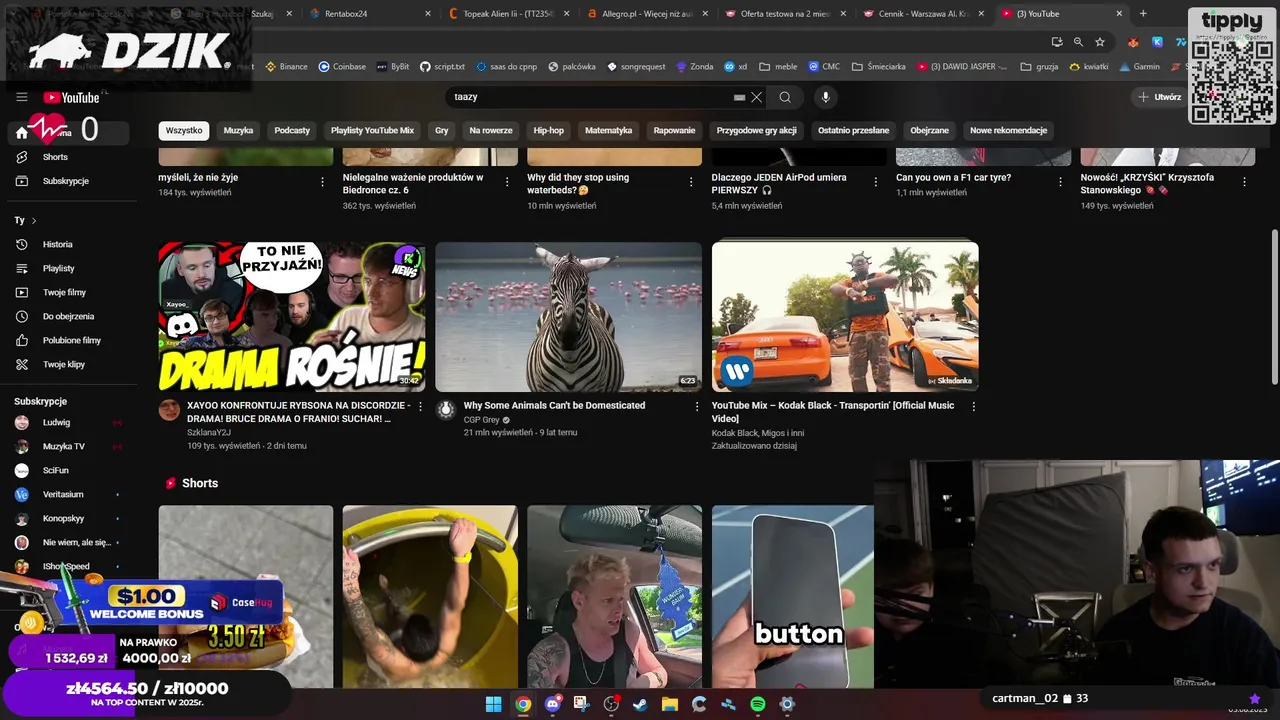This screenshot has height=720, width=1280.
Task: Click the magnifier search button
Action: coord(785,97)
